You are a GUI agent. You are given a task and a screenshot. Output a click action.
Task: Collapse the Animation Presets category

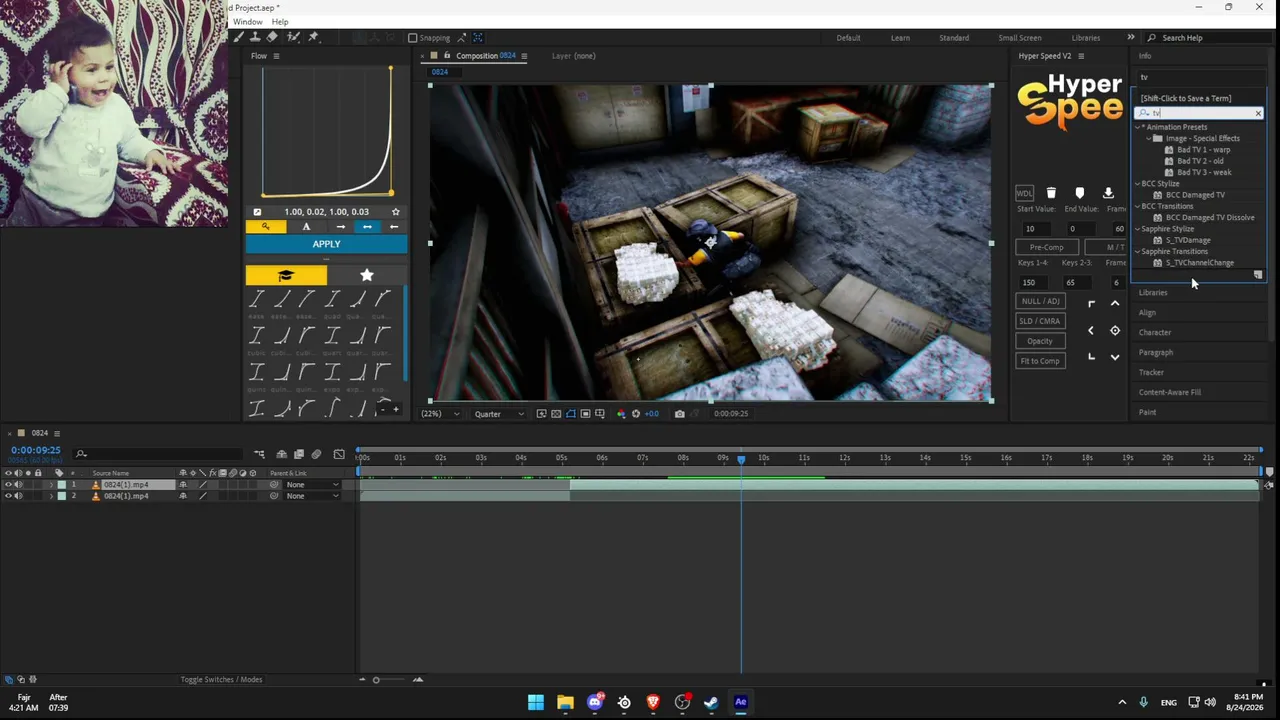click(x=1138, y=127)
